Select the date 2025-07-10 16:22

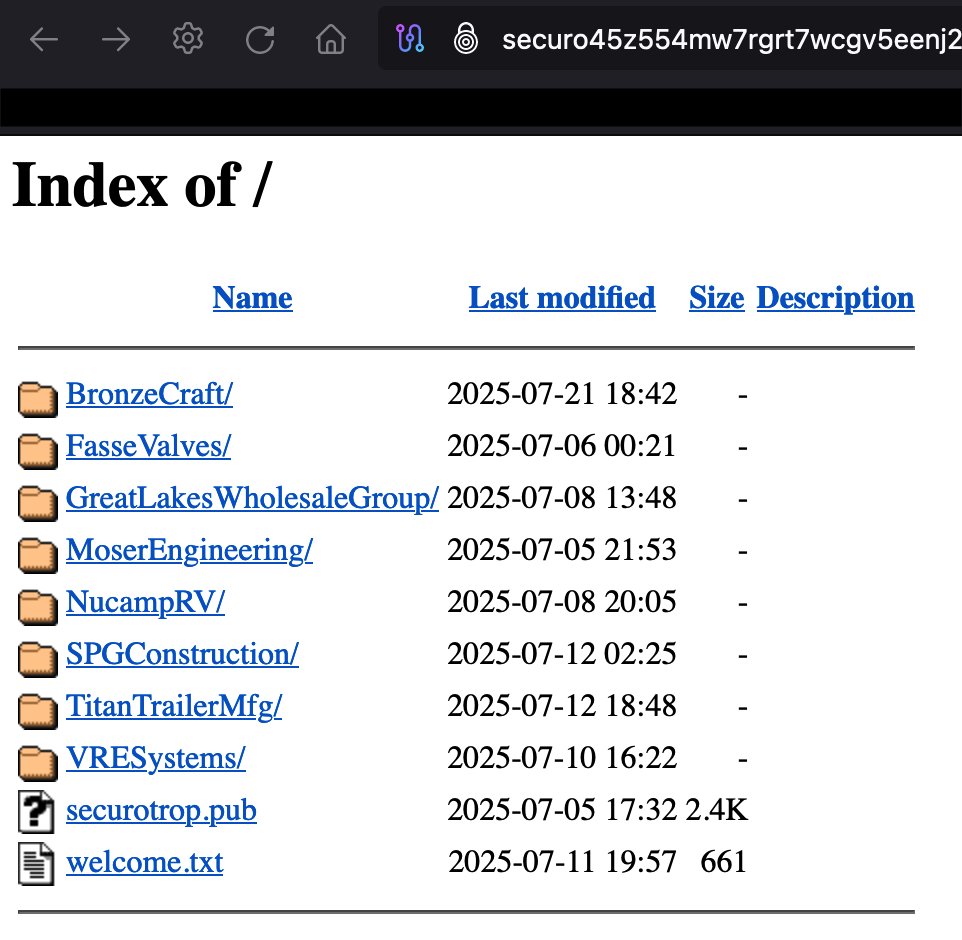(x=562, y=758)
